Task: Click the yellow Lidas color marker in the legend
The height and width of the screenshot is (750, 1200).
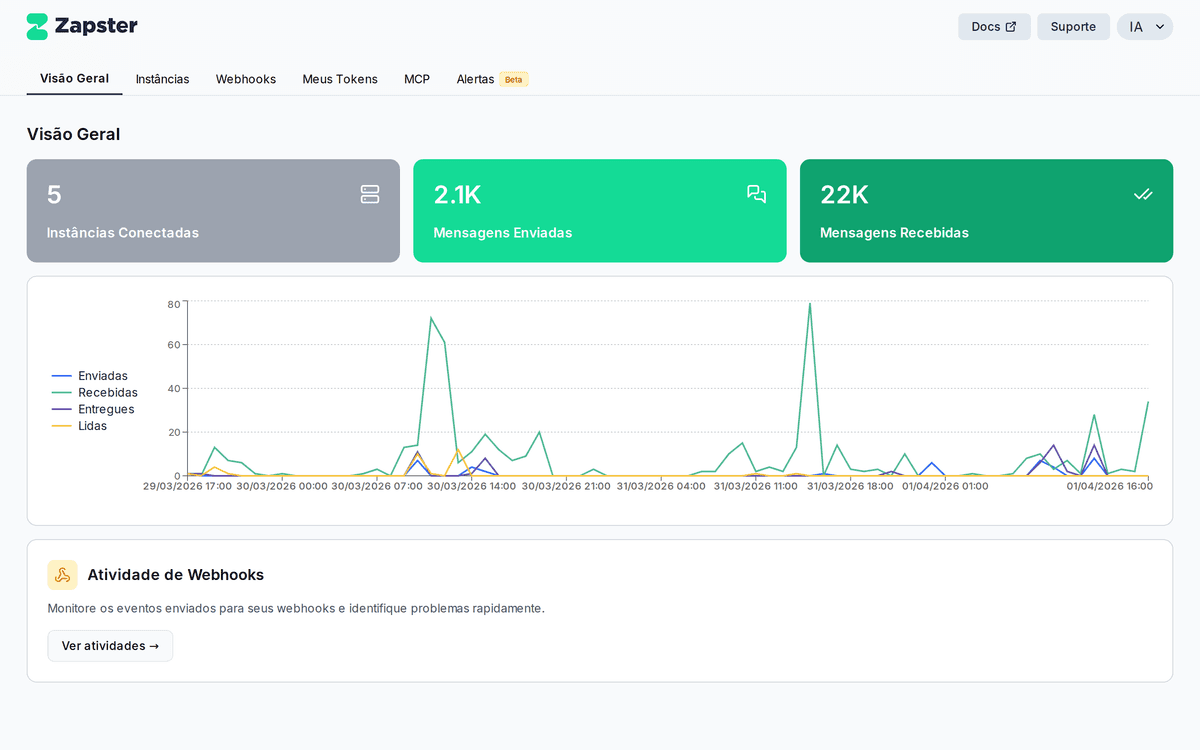Action: (62, 425)
